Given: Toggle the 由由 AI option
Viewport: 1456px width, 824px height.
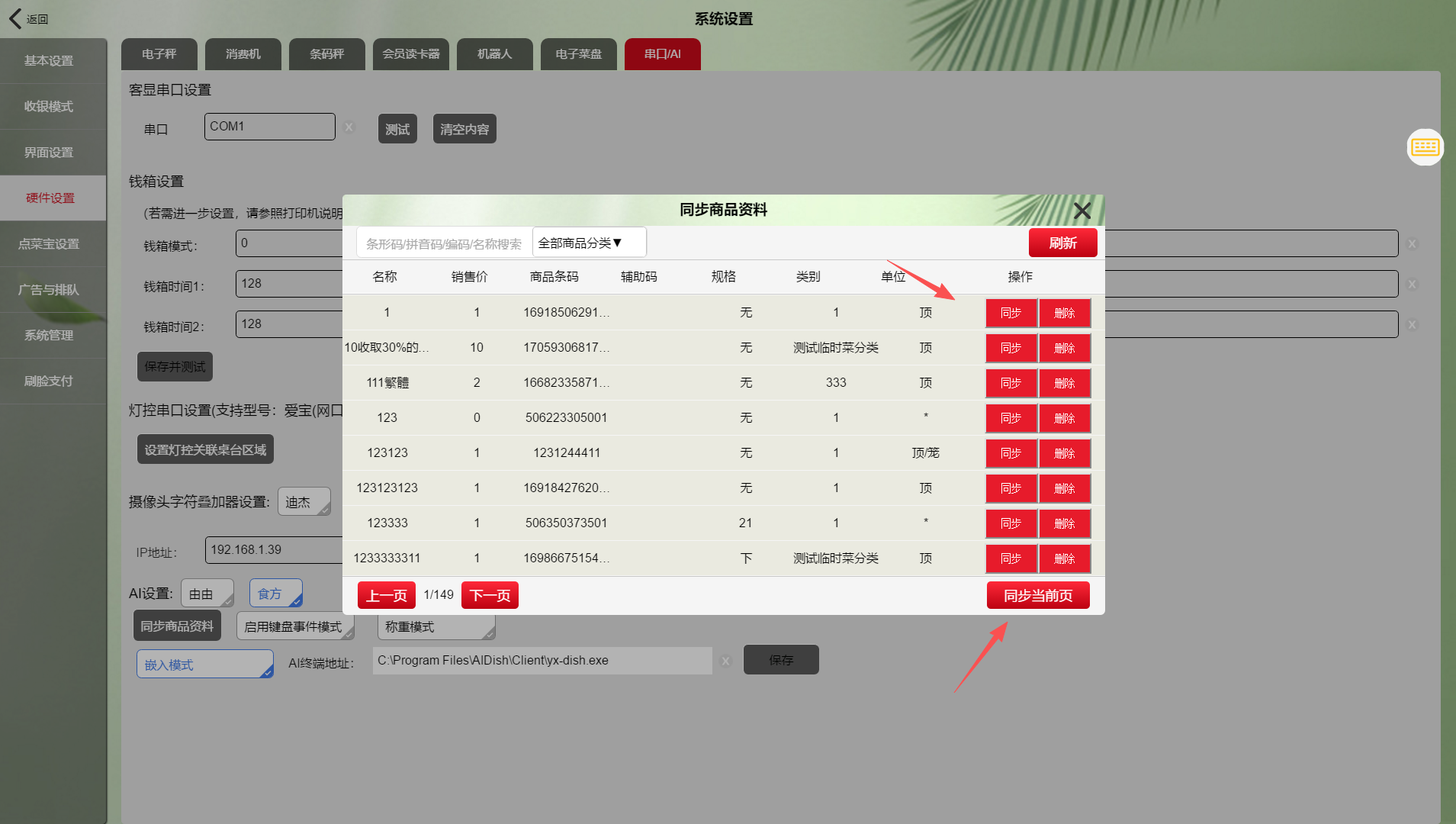Looking at the screenshot, I should [207, 594].
